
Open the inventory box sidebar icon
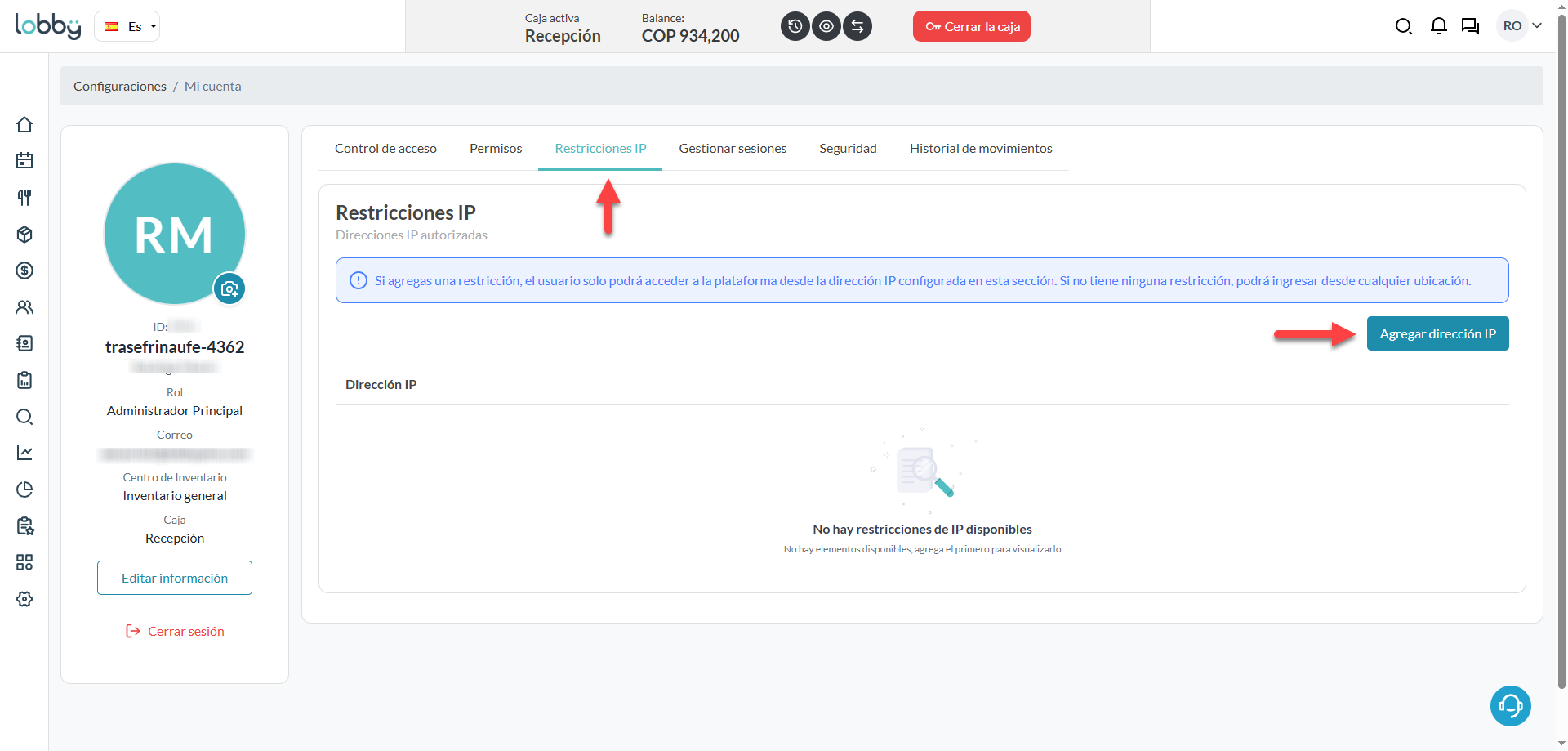(x=24, y=235)
